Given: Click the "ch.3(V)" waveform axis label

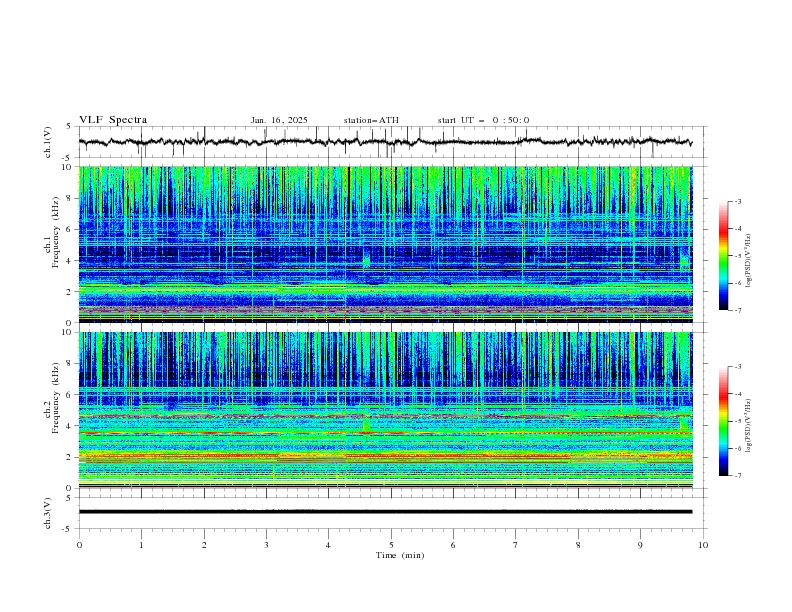Looking at the screenshot, I should (x=47, y=513).
